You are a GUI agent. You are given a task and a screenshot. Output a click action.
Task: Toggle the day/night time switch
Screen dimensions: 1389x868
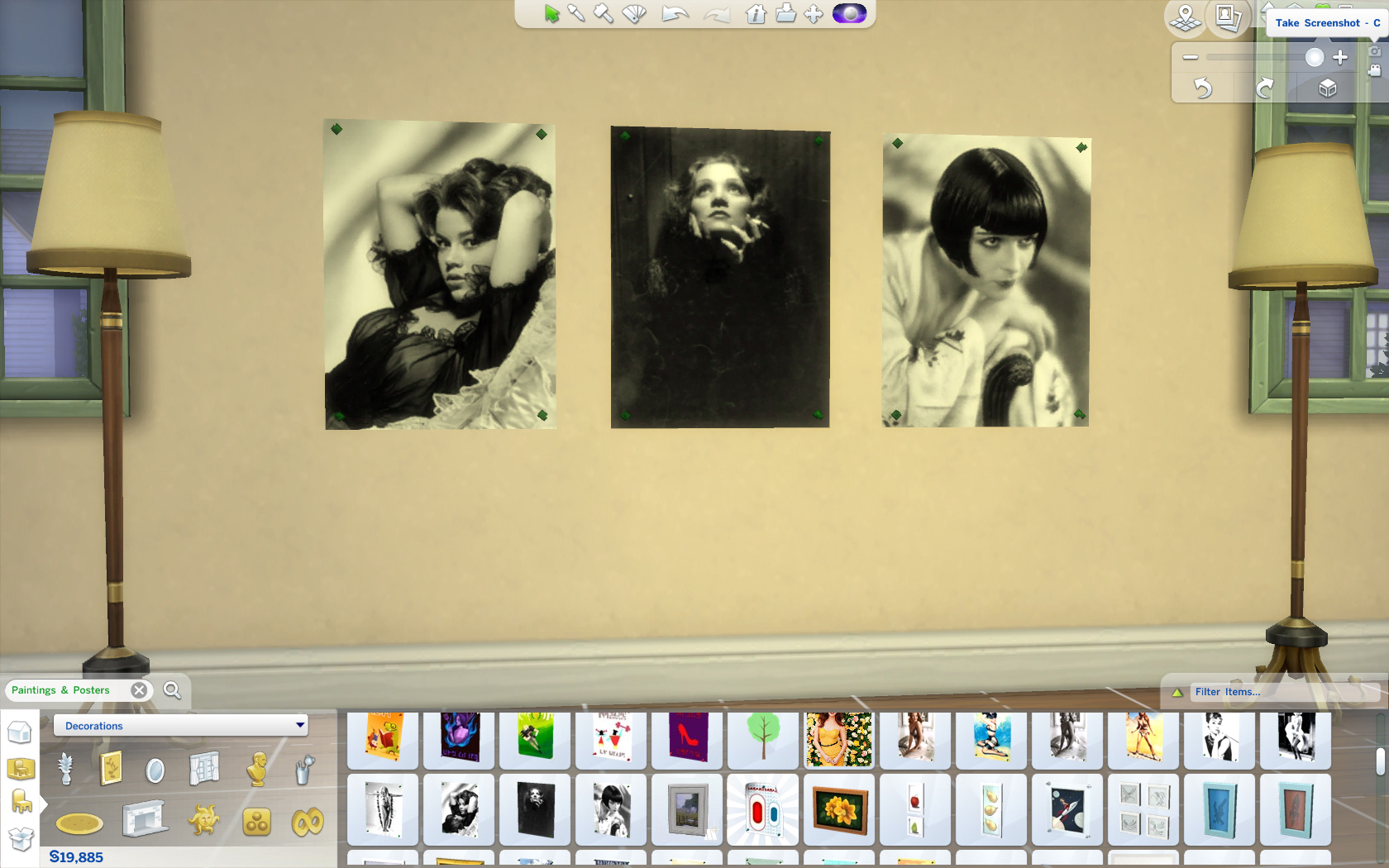[x=849, y=13]
